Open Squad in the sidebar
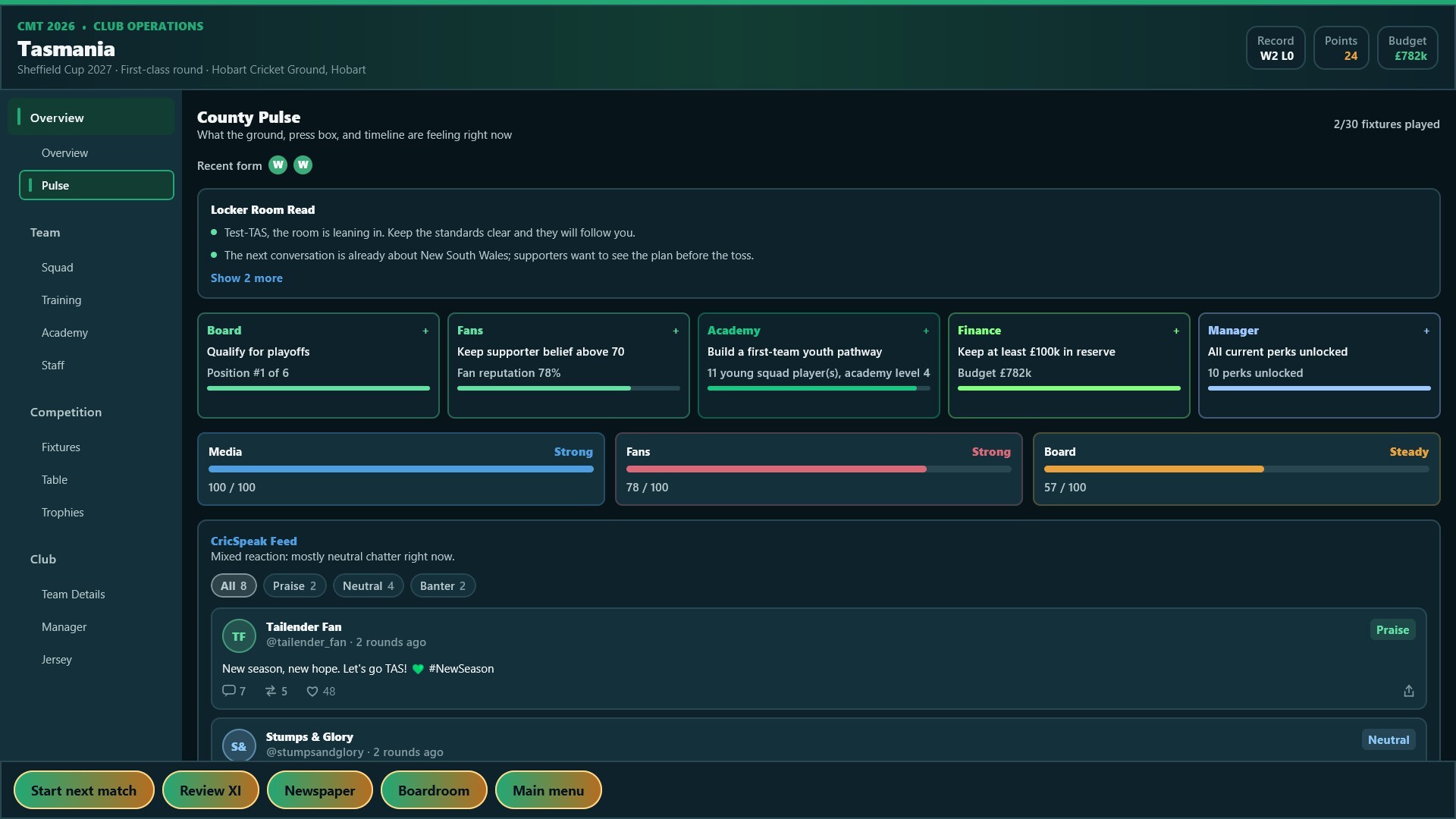Screen dimensions: 1456x819 coord(96,268)
